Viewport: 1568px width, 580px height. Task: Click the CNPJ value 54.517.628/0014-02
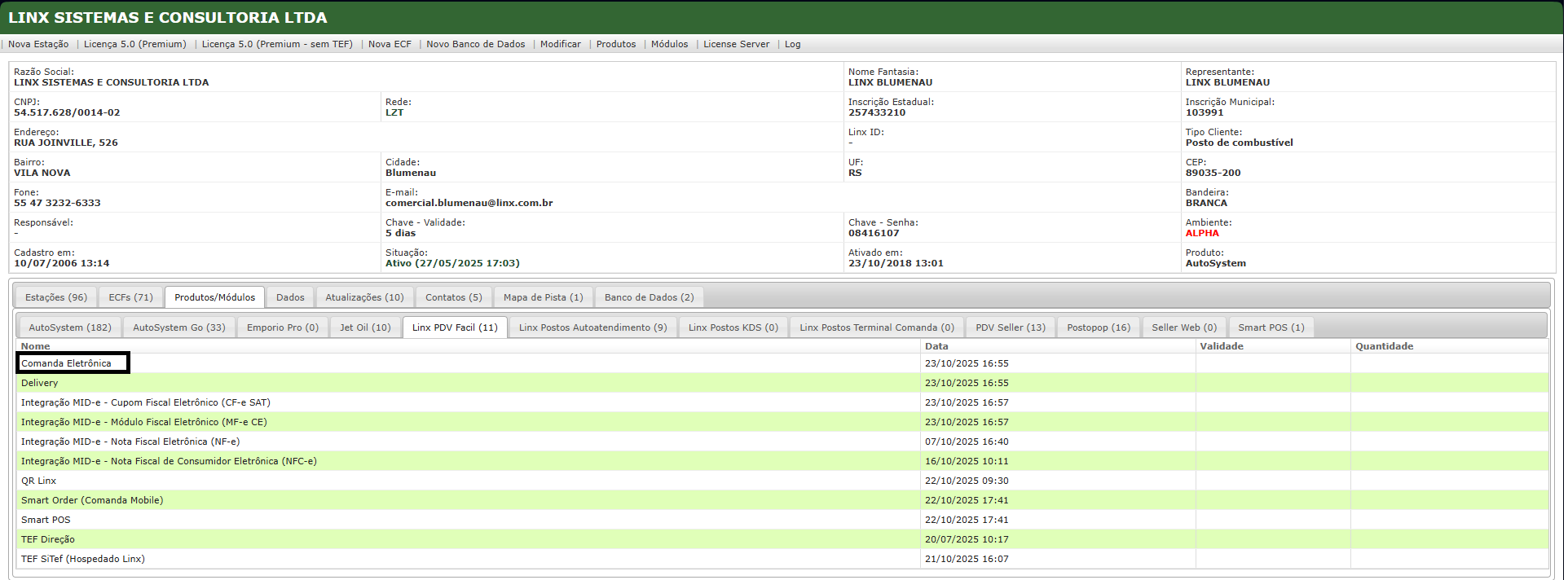click(x=67, y=112)
